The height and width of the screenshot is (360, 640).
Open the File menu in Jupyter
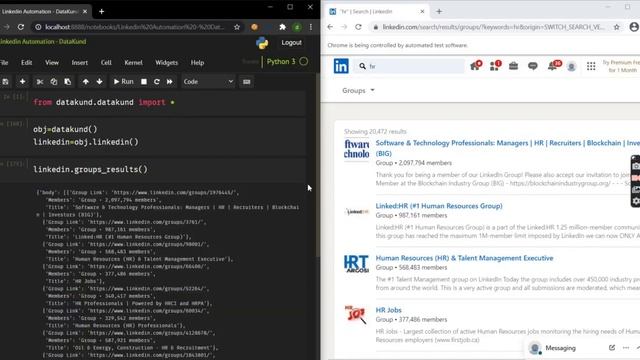click(x=4, y=62)
